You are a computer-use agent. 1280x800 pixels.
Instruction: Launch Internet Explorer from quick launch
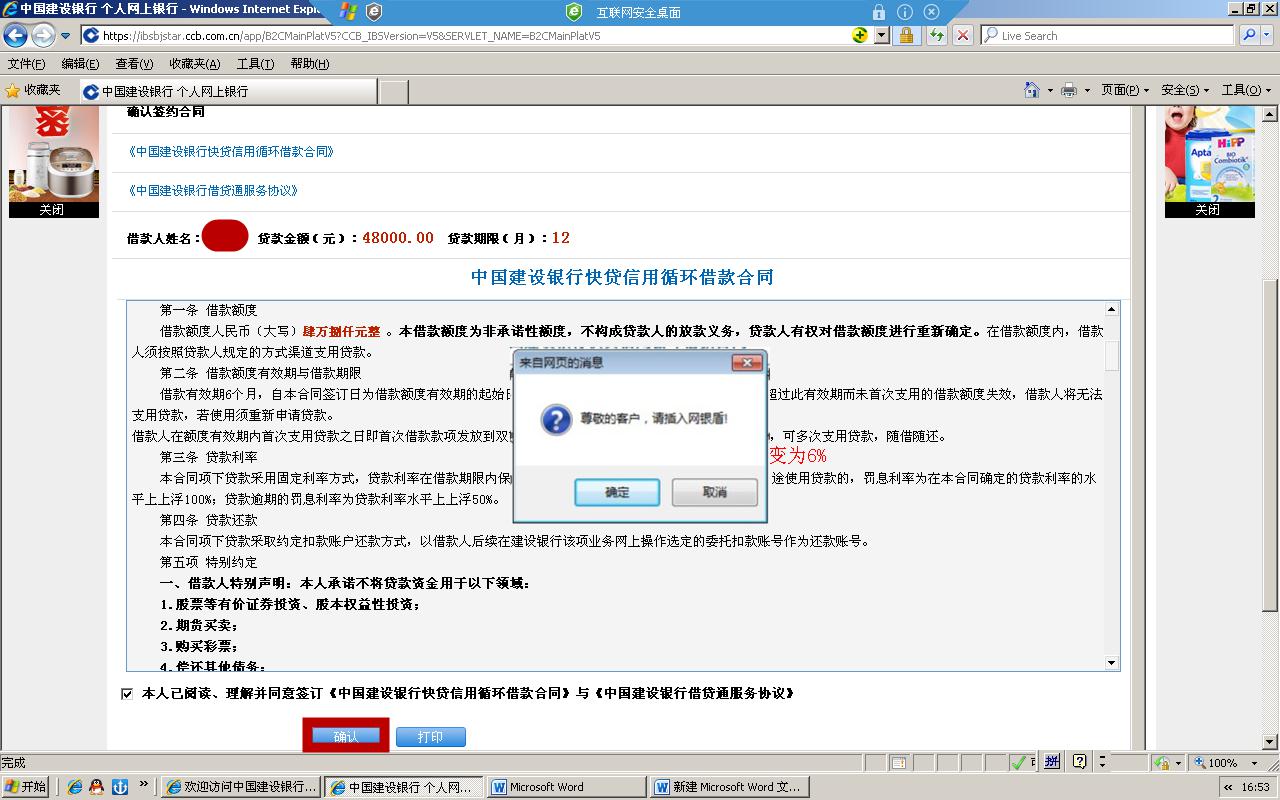[x=74, y=787]
